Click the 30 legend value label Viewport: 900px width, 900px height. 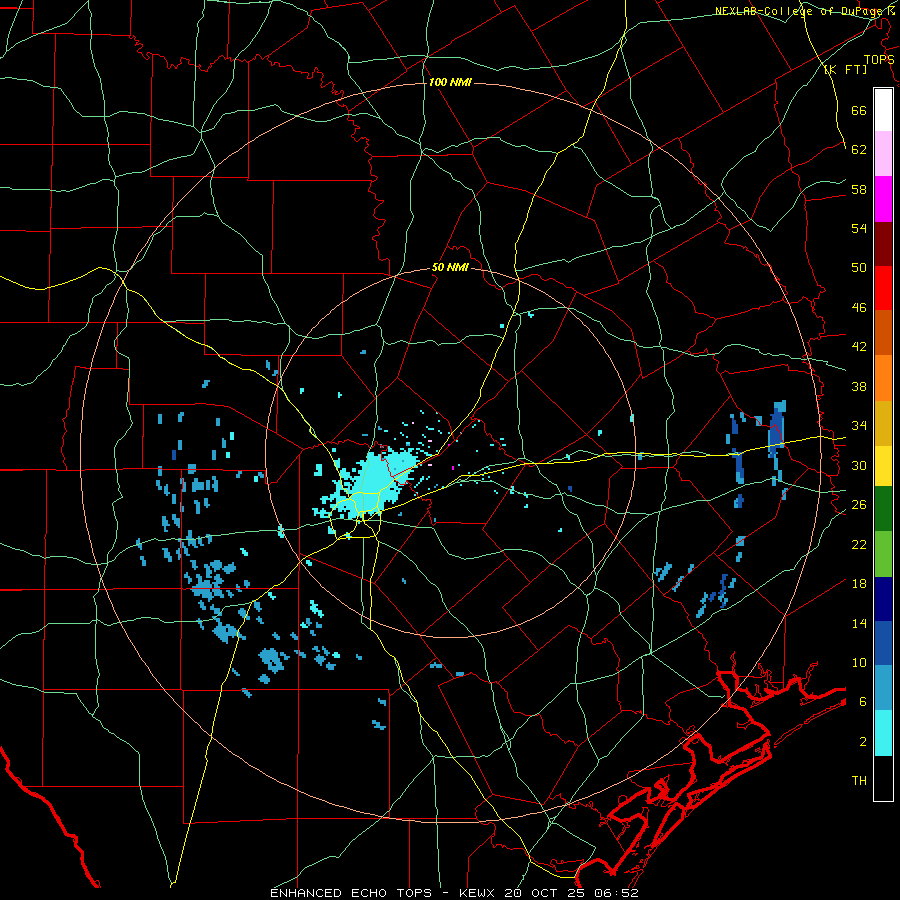[859, 465]
